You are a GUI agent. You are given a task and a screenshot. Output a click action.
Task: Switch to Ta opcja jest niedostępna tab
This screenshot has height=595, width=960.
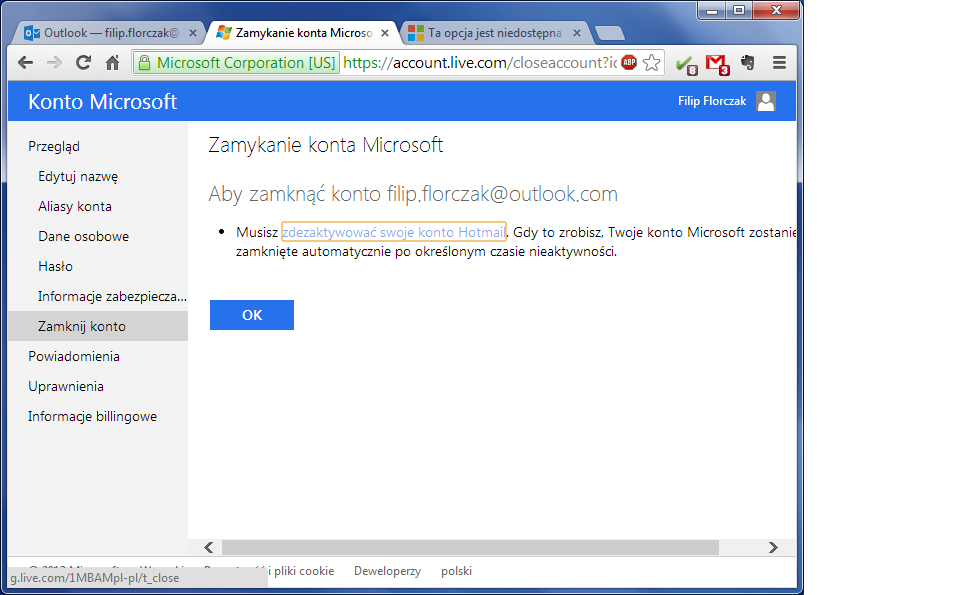pyautogui.click(x=495, y=33)
